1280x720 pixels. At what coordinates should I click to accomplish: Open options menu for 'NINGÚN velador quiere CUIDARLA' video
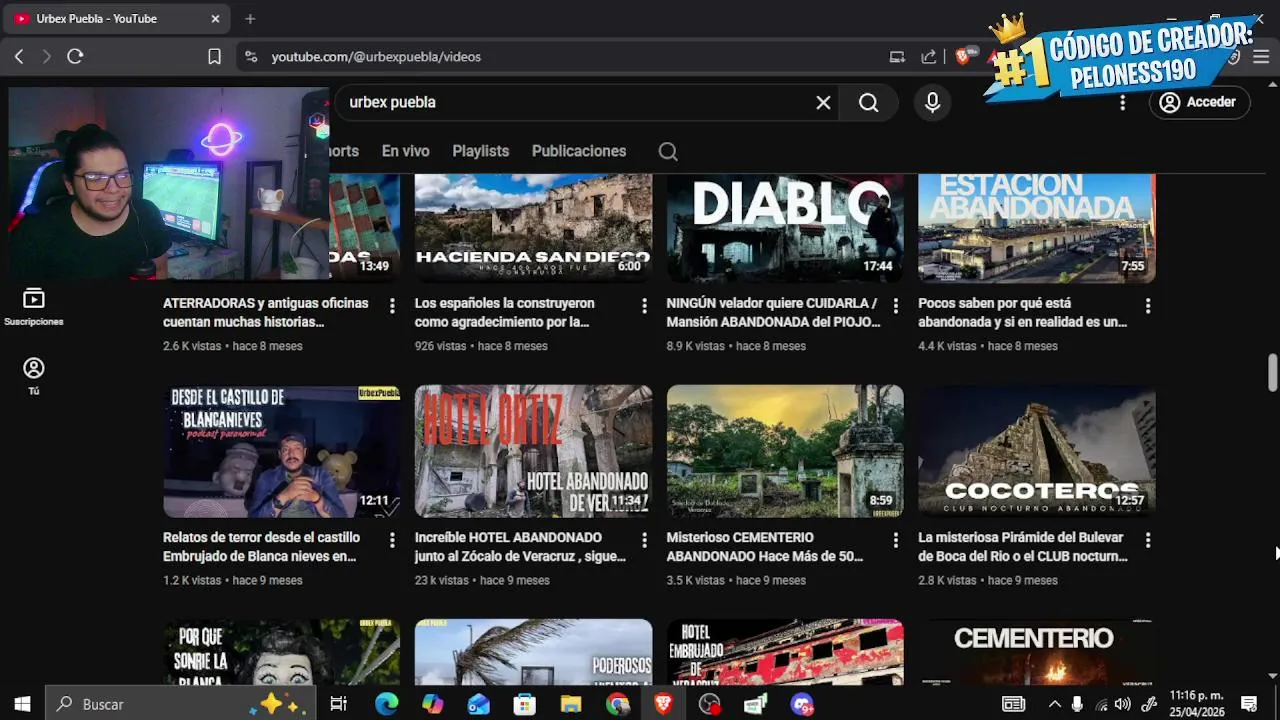(896, 306)
